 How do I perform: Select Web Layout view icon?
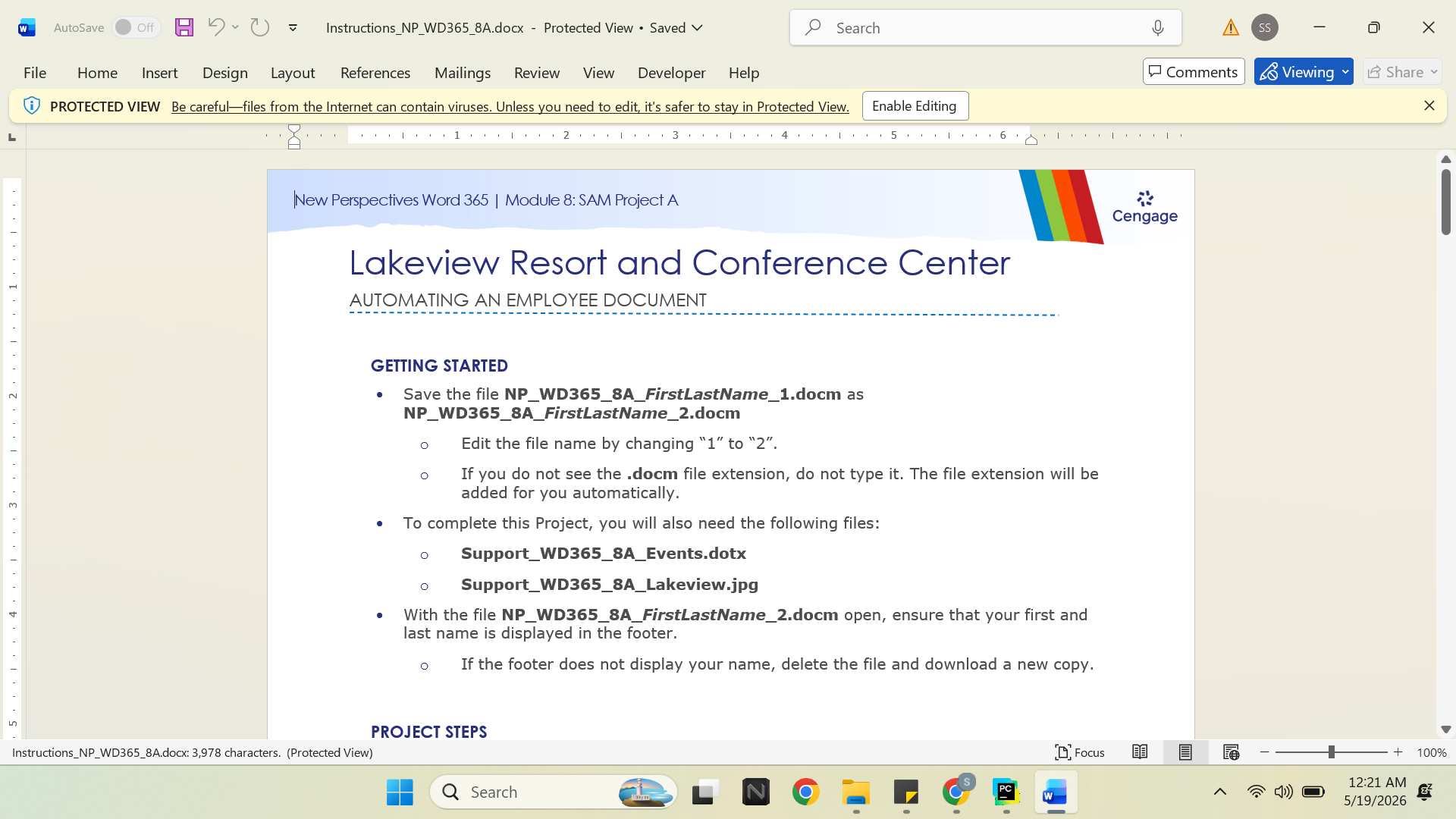1231,752
